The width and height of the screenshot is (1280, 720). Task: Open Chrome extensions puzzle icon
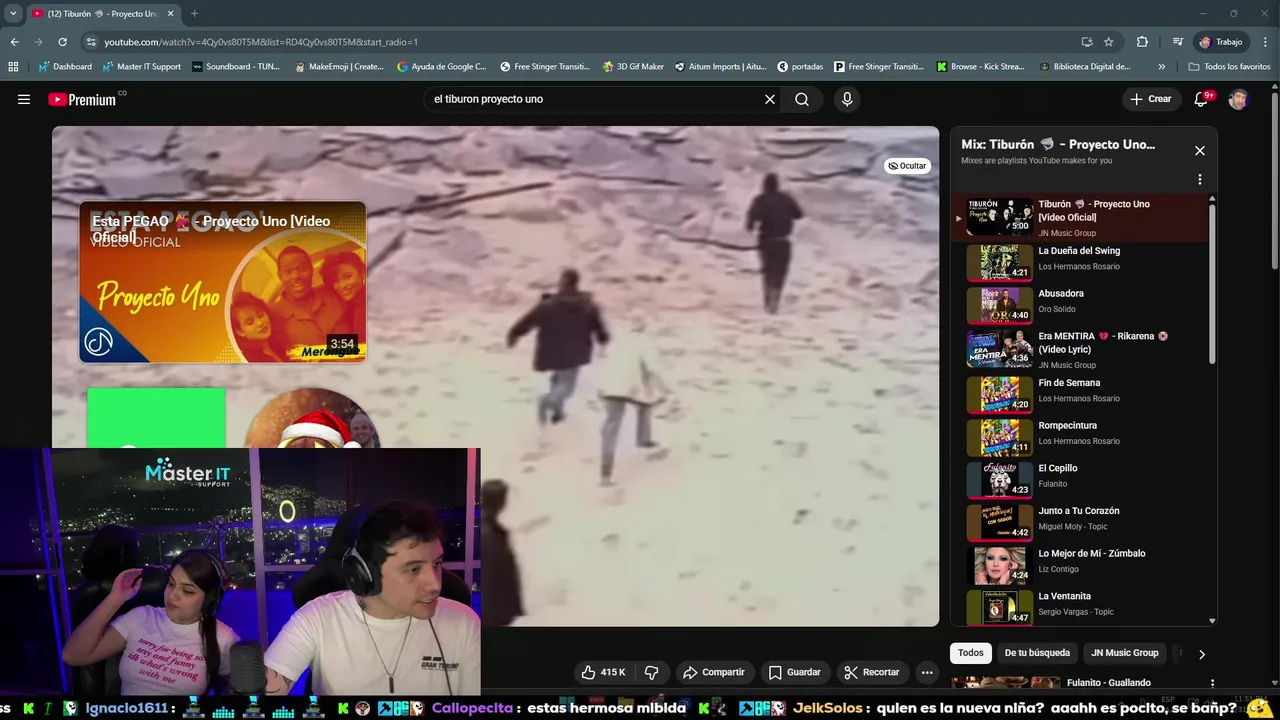pos(1142,42)
